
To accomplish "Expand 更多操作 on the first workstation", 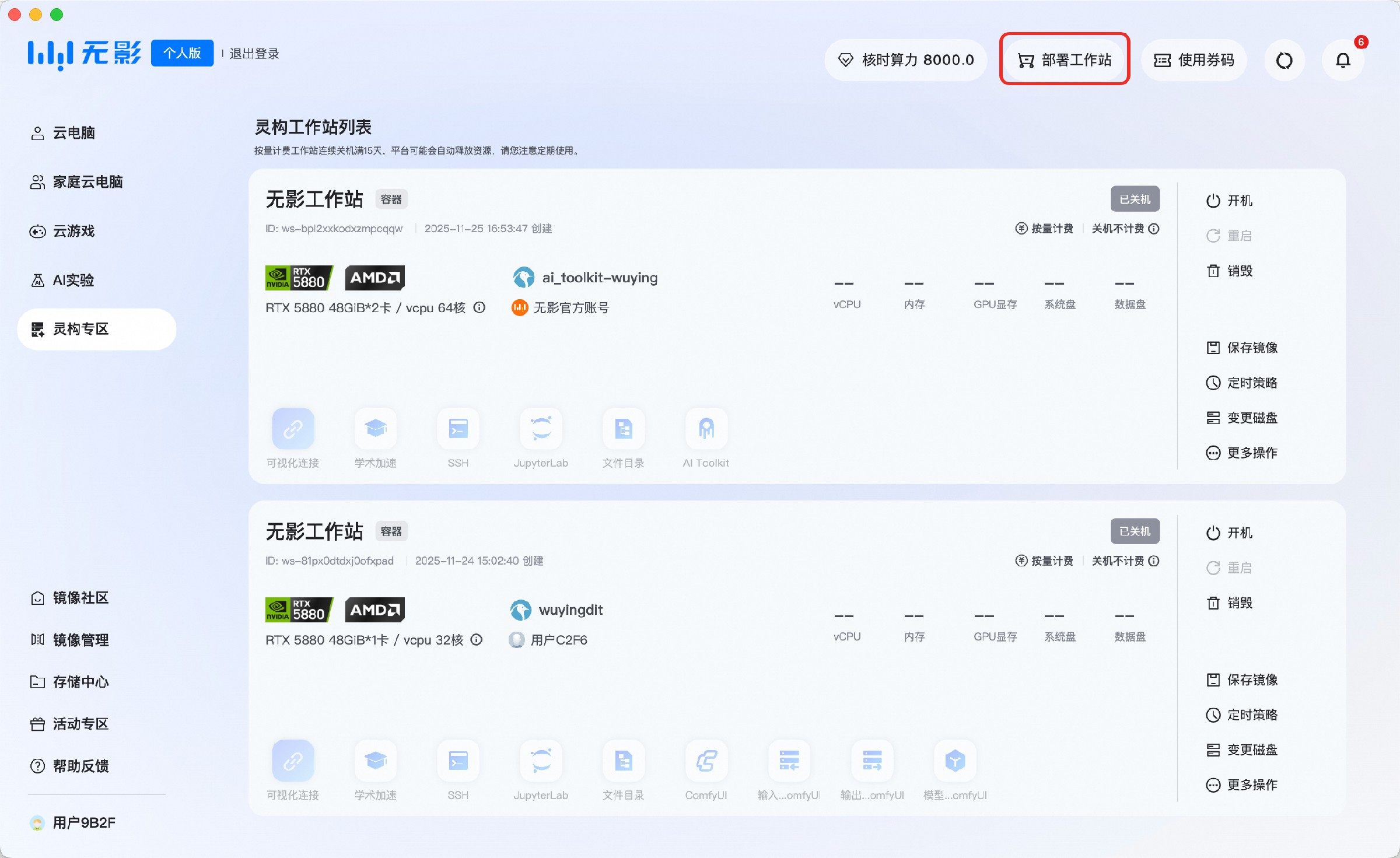I will 1241,453.
